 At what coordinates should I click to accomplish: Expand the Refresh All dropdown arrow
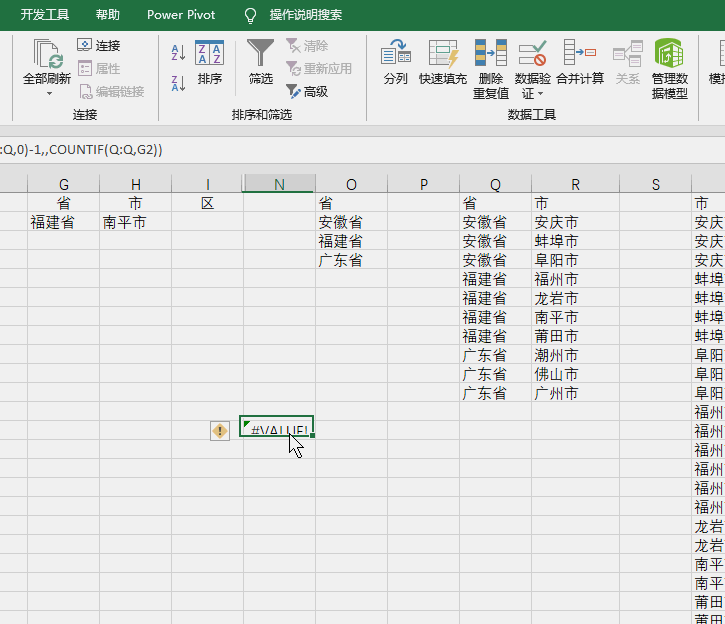tap(48, 94)
